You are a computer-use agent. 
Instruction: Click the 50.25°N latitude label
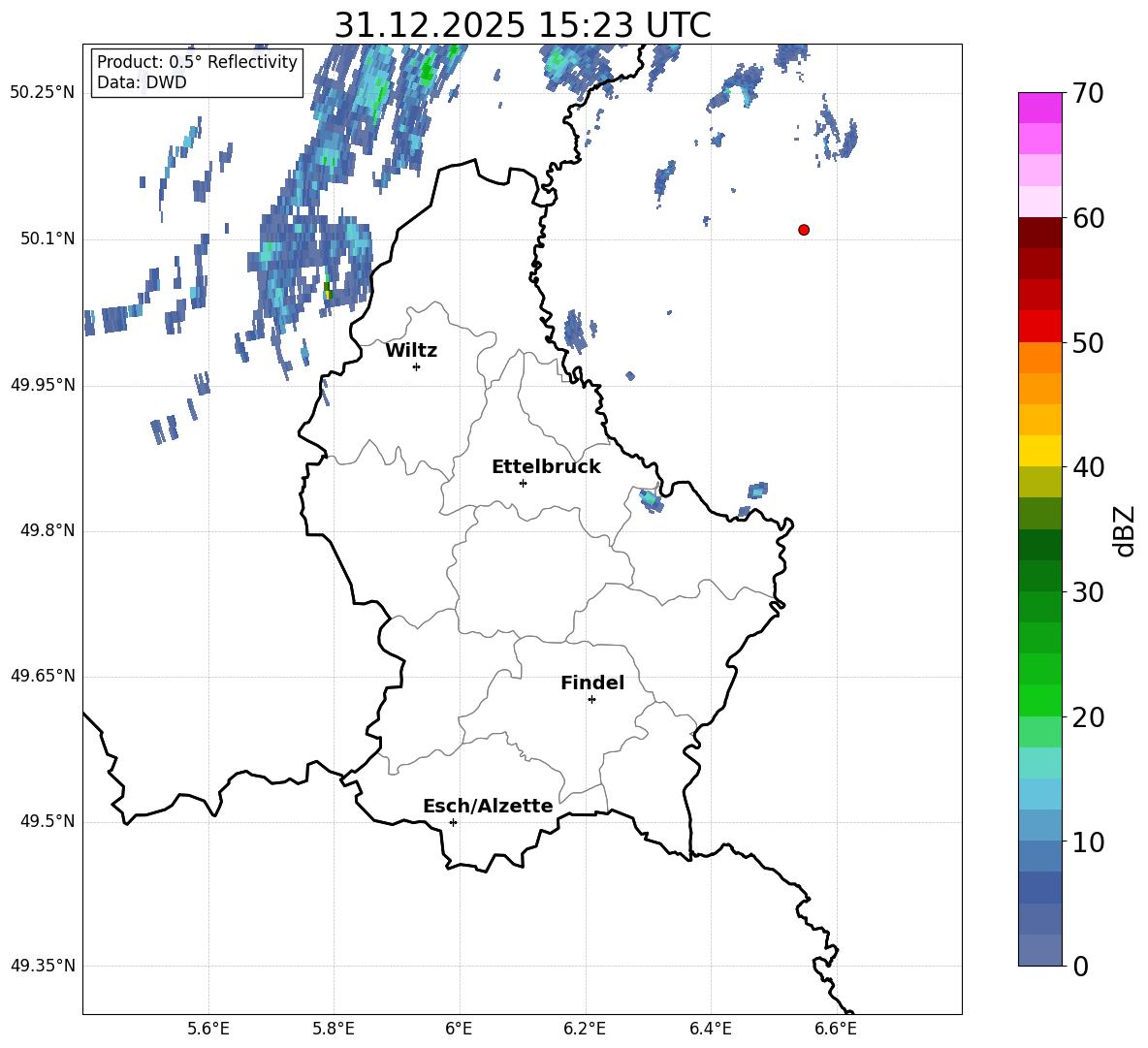(x=42, y=93)
